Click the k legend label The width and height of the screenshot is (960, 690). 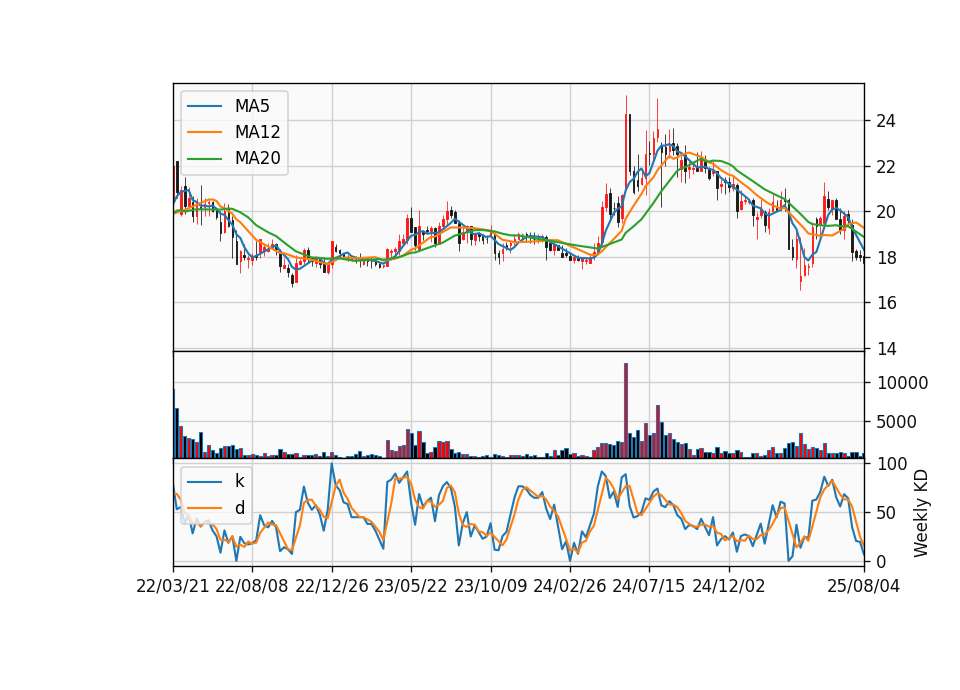[239, 481]
